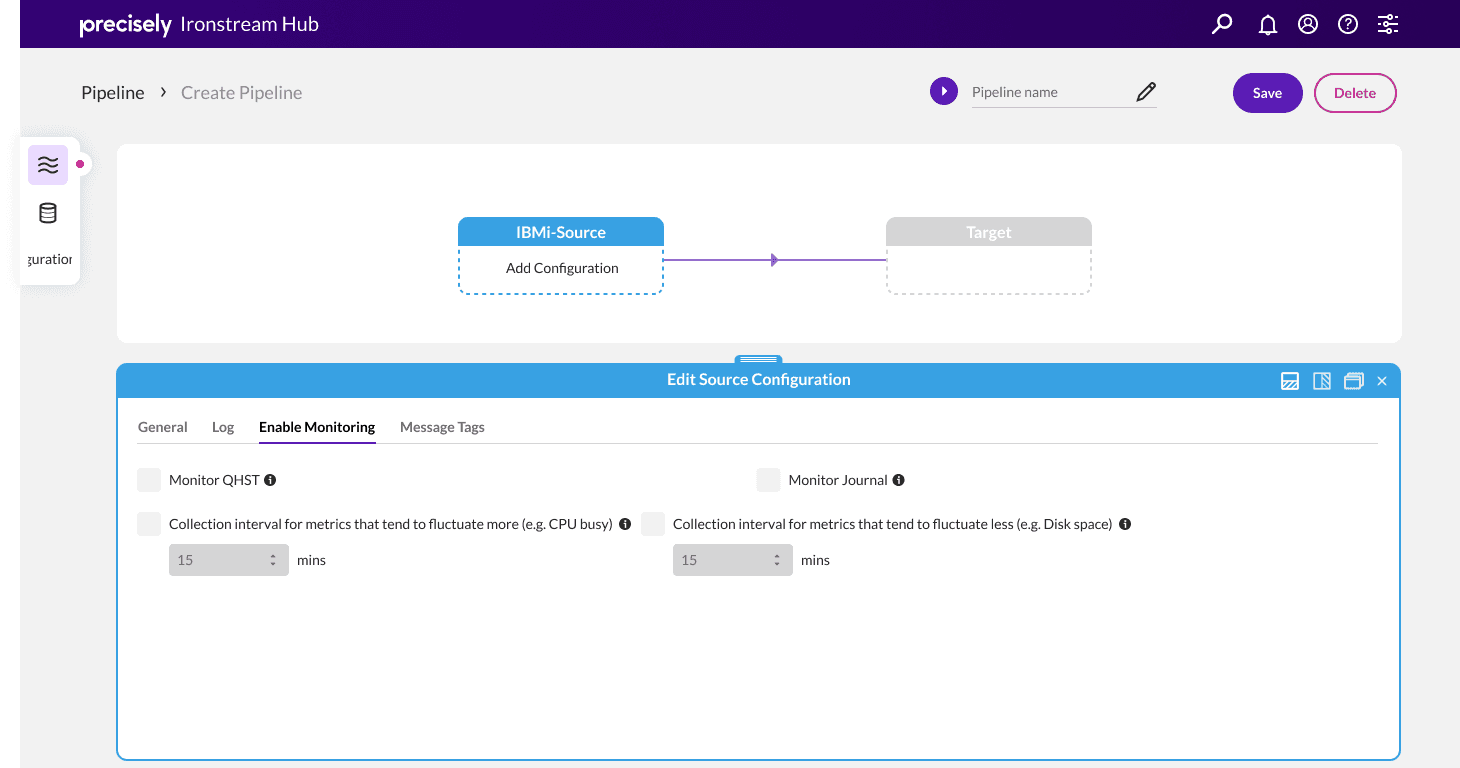Enable the Monitor Journal checkbox
Viewport: 1460px width, 768px height.
pos(769,480)
